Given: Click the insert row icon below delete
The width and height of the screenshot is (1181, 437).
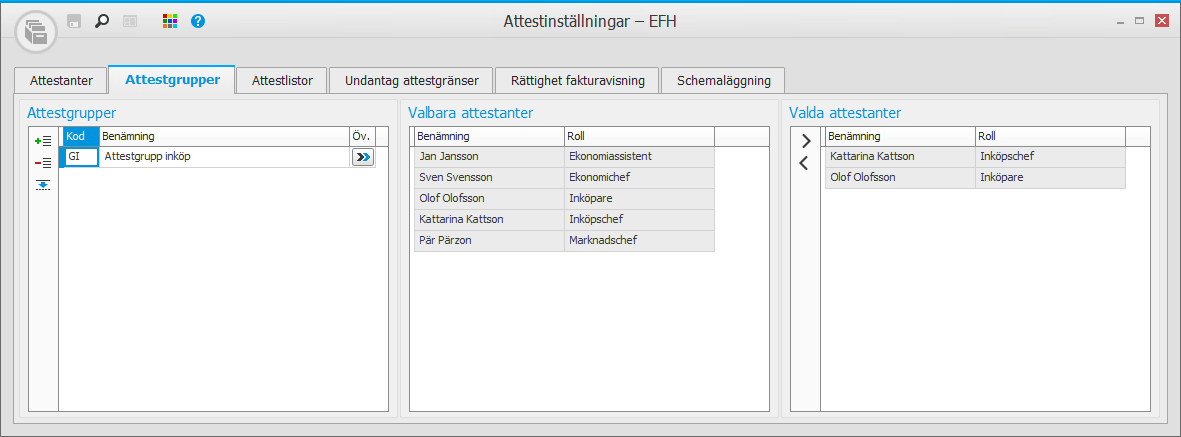Looking at the screenshot, I should pyautogui.click(x=43, y=184).
